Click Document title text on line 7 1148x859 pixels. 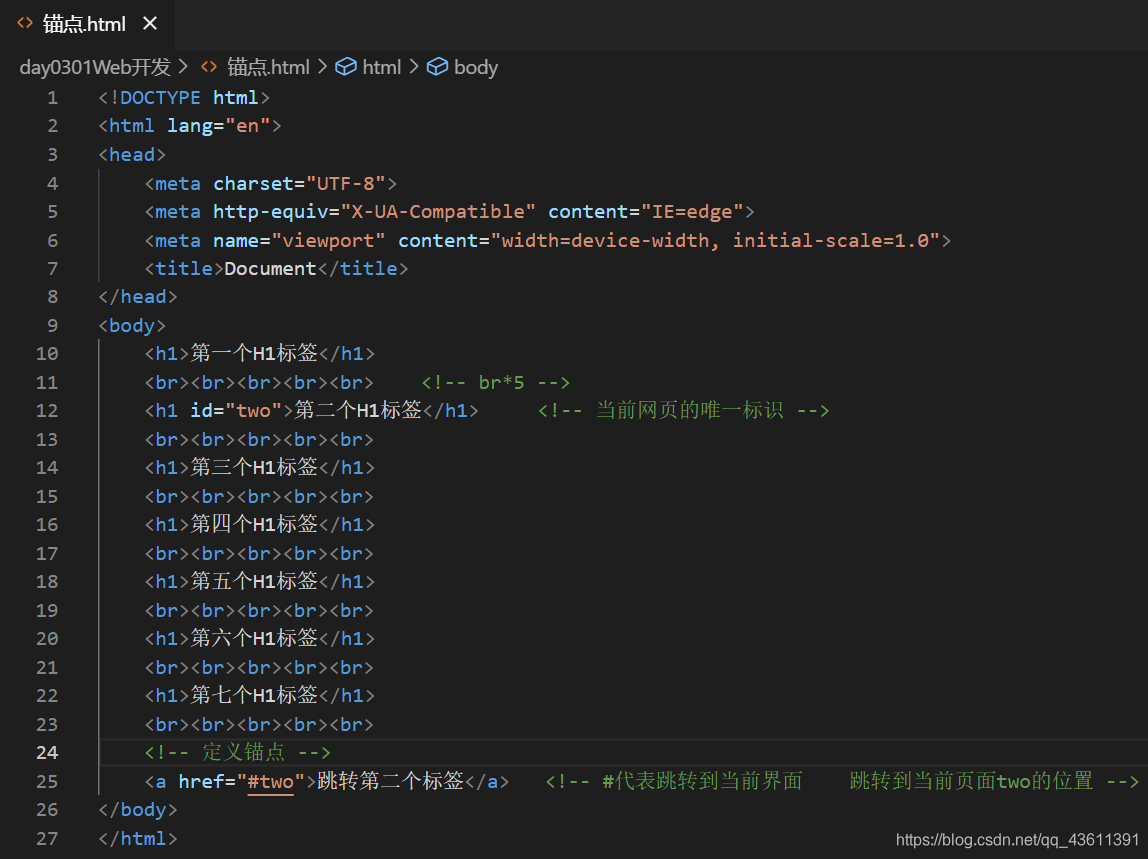[x=270, y=269]
